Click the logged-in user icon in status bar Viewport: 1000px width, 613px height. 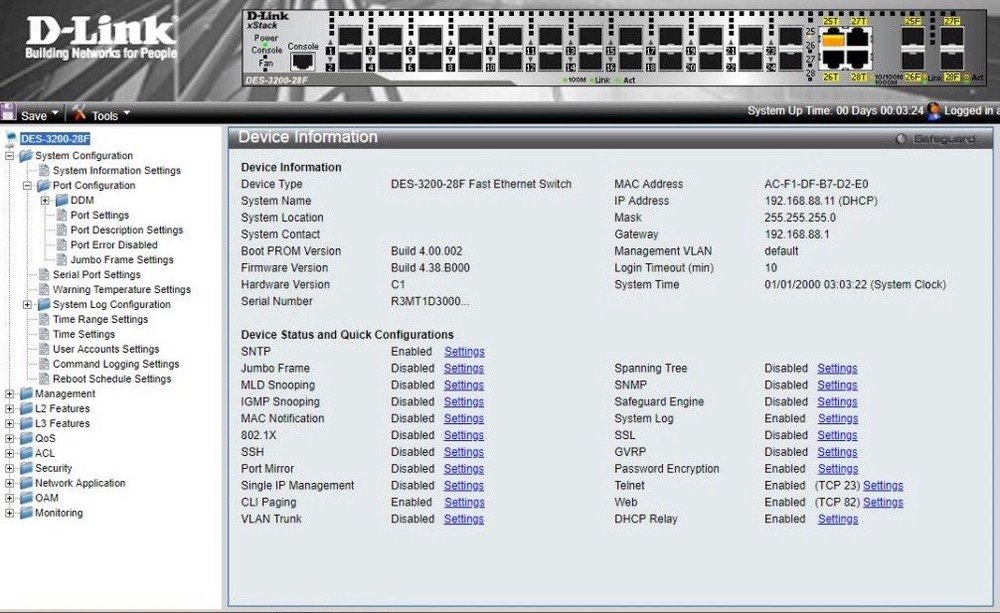point(934,111)
